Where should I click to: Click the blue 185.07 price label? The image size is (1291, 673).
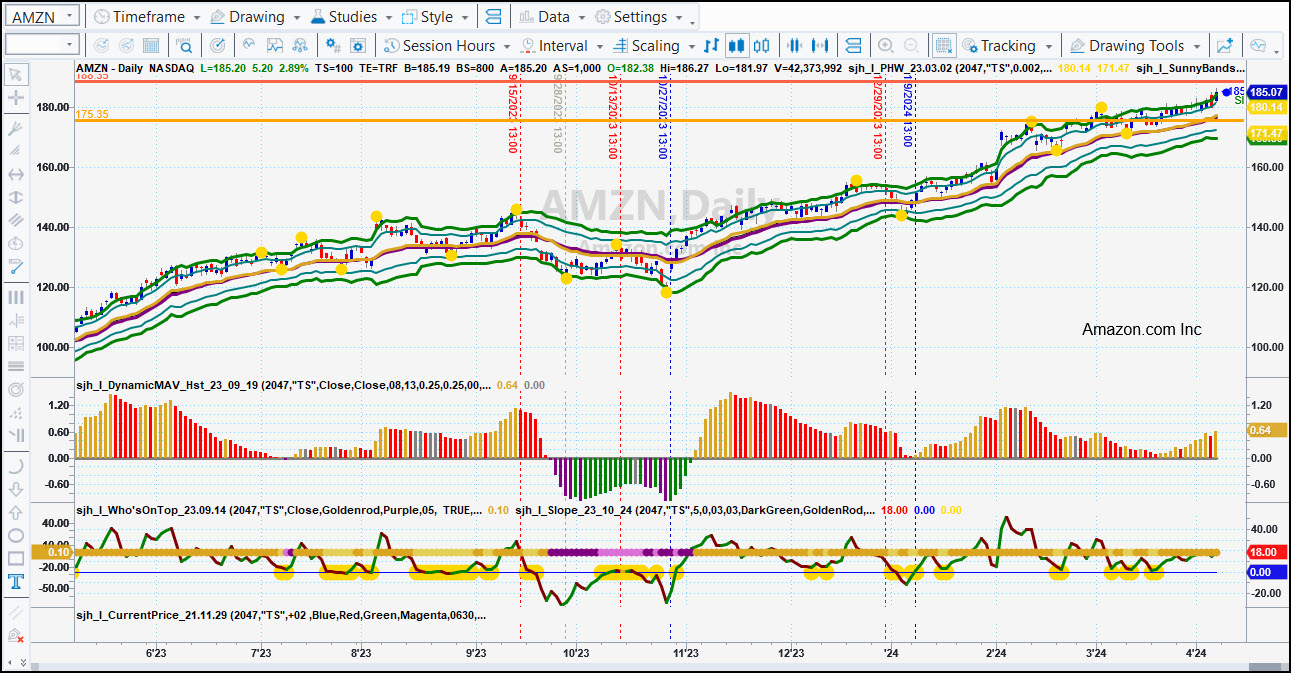point(1266,92)
